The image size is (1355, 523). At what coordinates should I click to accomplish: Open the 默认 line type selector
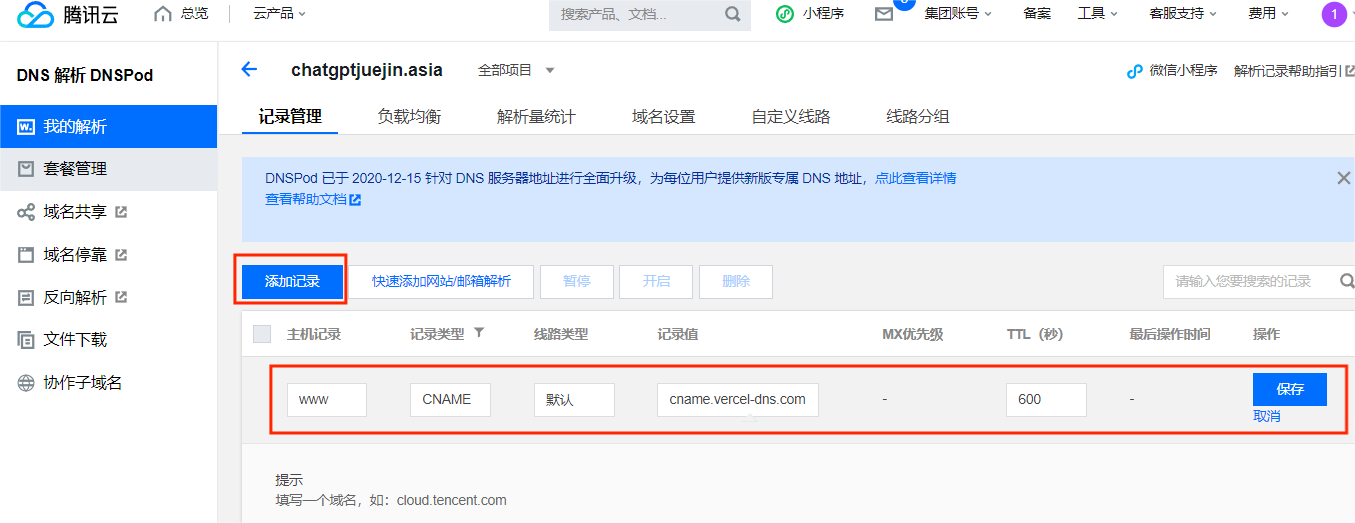click(x=574, y=399)
